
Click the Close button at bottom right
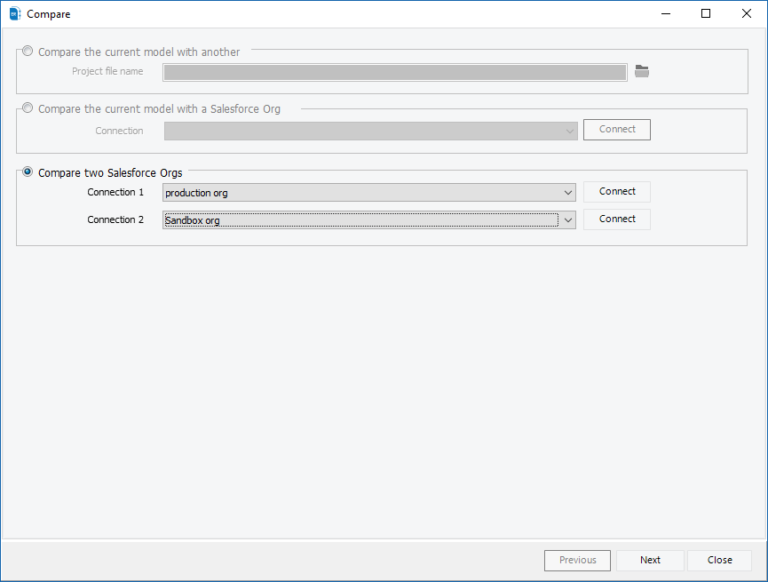point(719,560)
